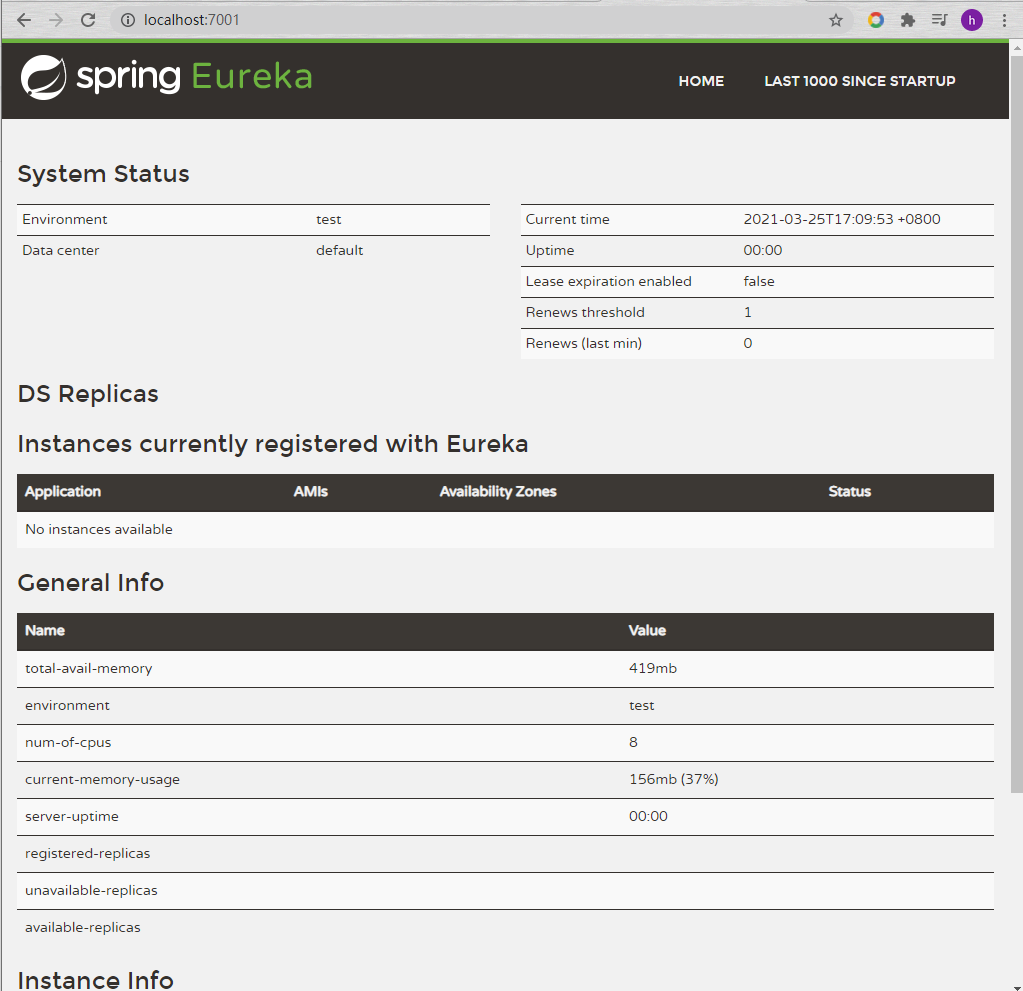The width and height of the screenshot is (1023, 991).
Task: Click the Value column header in General Info
Action: pos(647,631)
